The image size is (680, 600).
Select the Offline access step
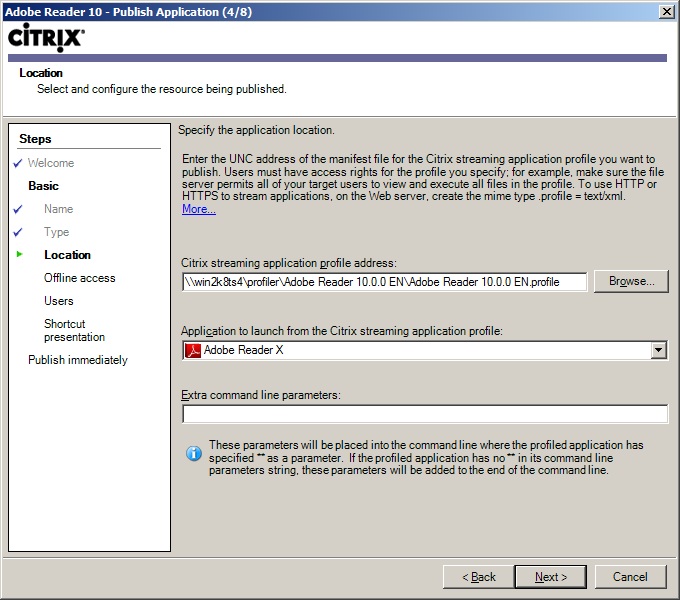pos(80,278)
